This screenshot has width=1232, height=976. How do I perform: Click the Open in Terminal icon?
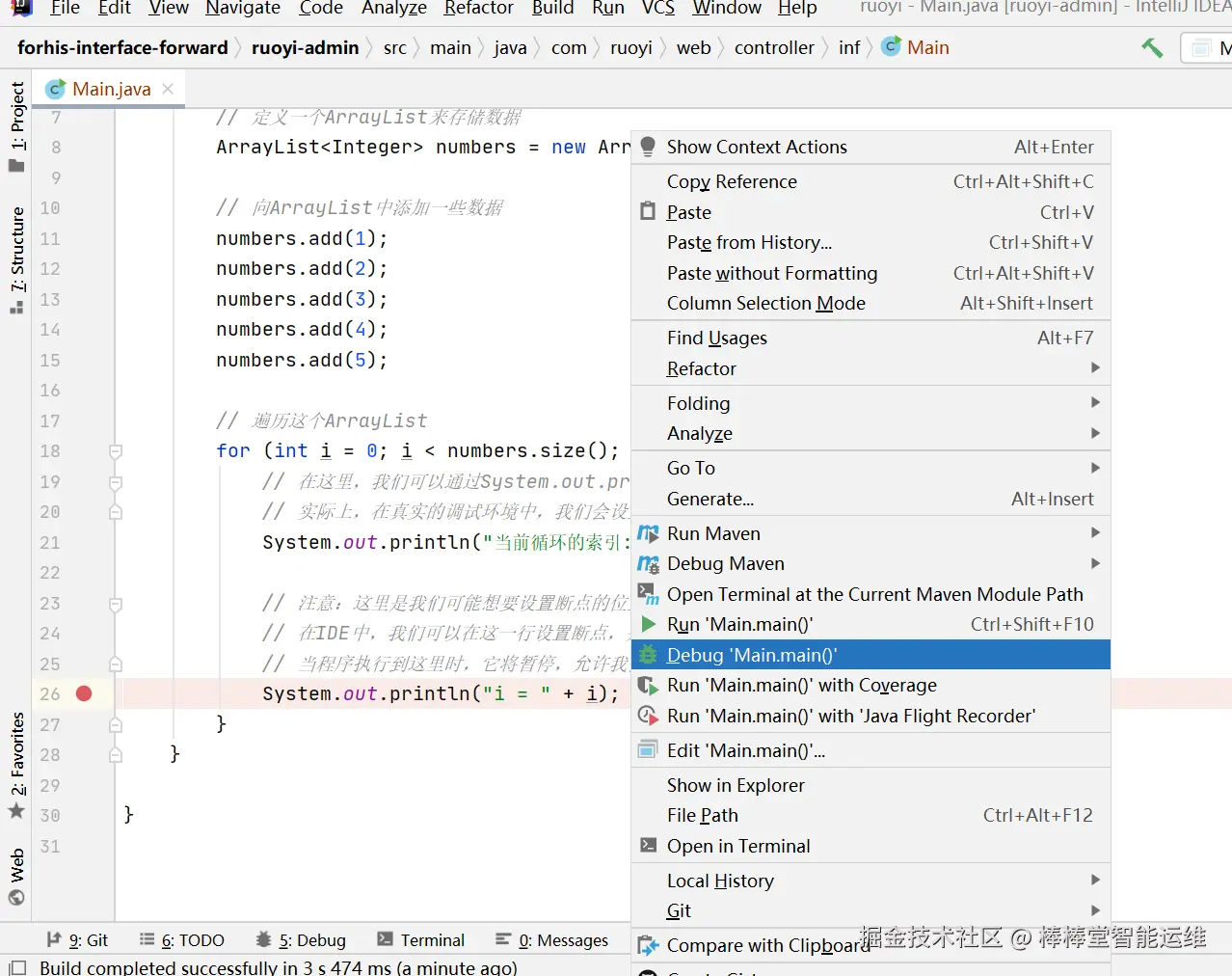tap(649, 846)
